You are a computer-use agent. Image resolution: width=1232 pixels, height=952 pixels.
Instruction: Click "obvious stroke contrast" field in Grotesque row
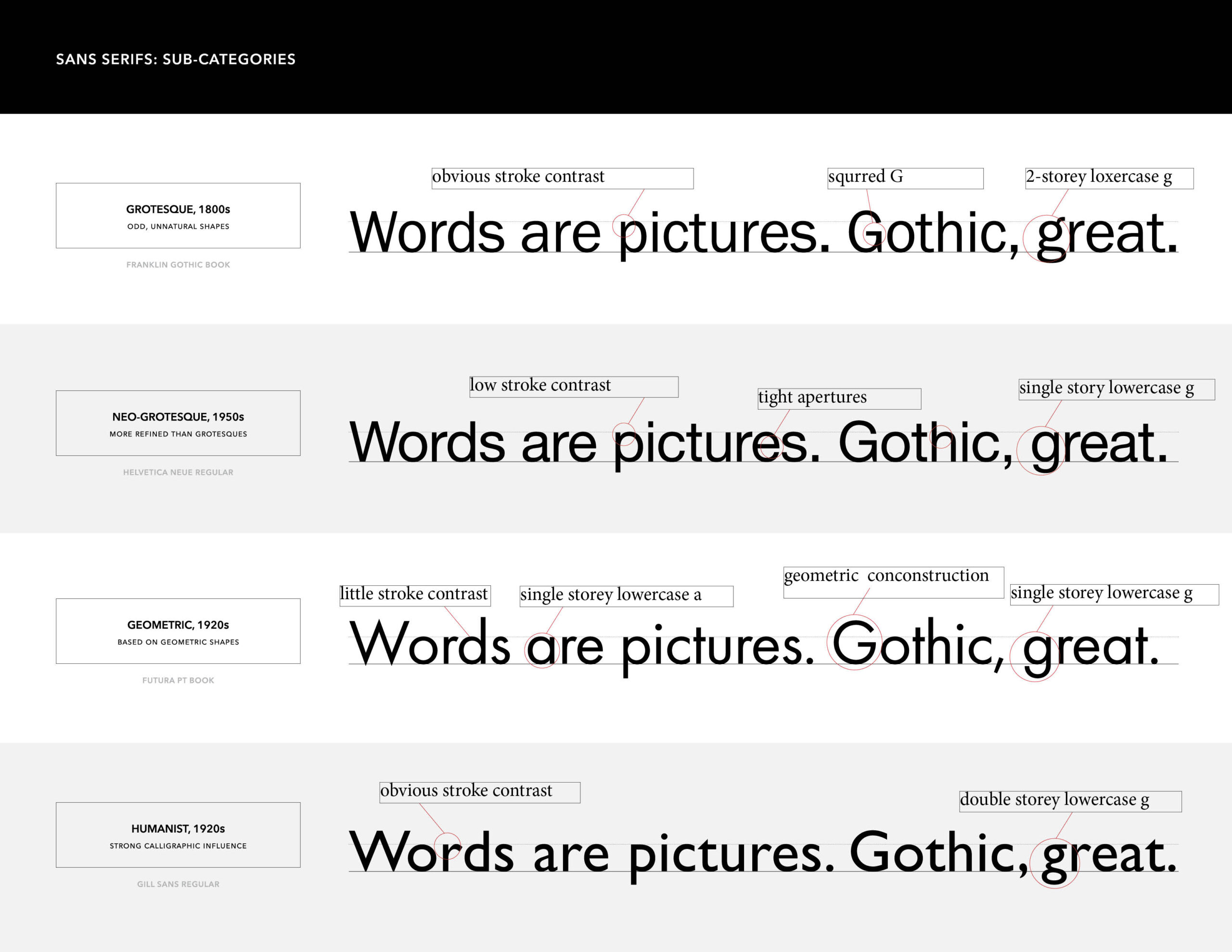(x=562, y=179)
